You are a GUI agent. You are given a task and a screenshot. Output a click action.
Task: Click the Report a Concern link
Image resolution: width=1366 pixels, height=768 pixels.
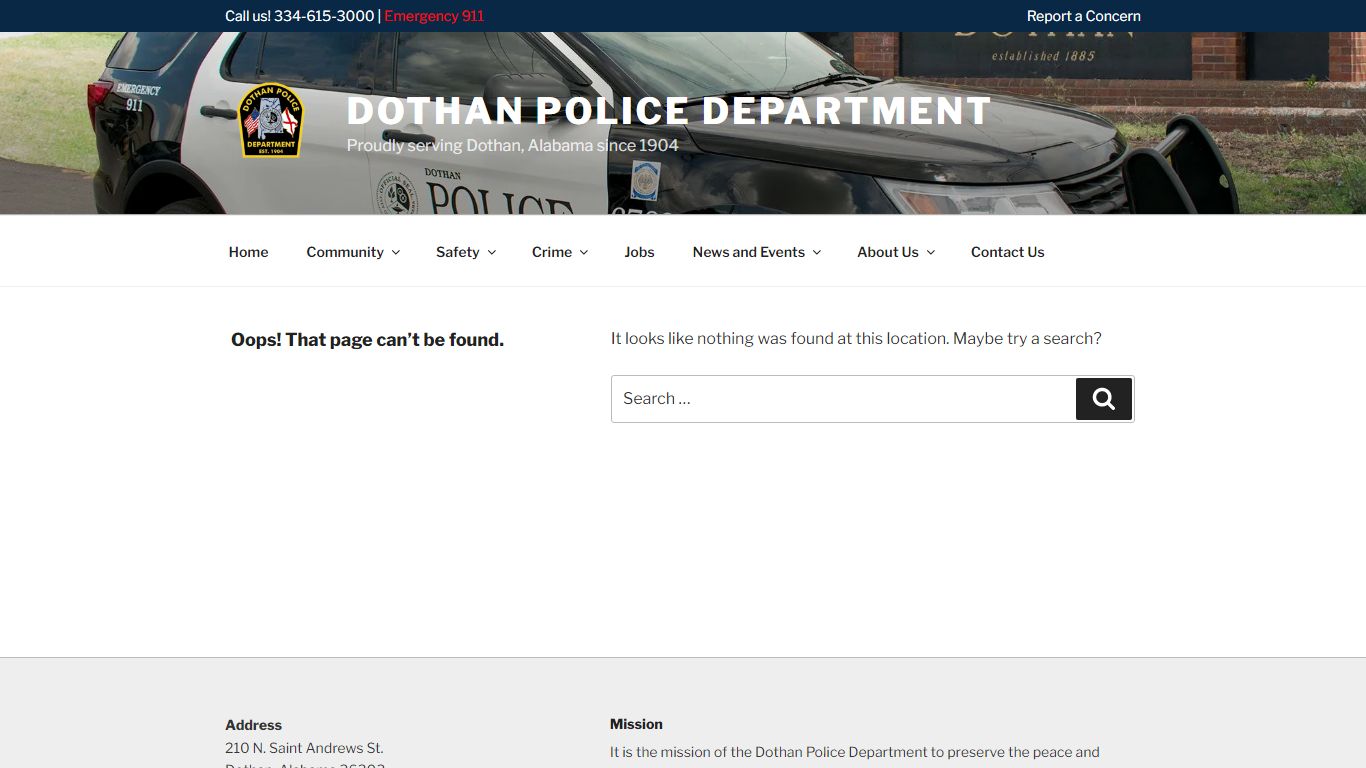[x=1084, y=16]
